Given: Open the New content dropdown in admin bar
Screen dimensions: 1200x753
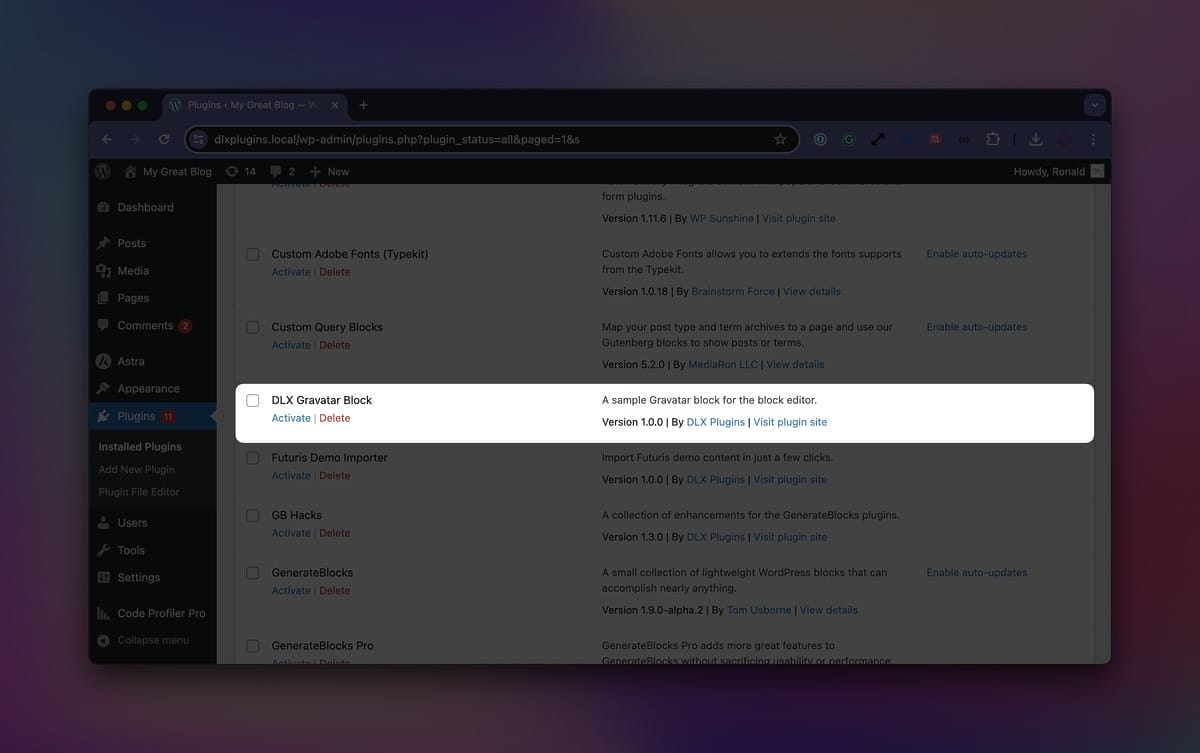Looking at the screenshot, I should pyautogui.click(x=329, y=171).
